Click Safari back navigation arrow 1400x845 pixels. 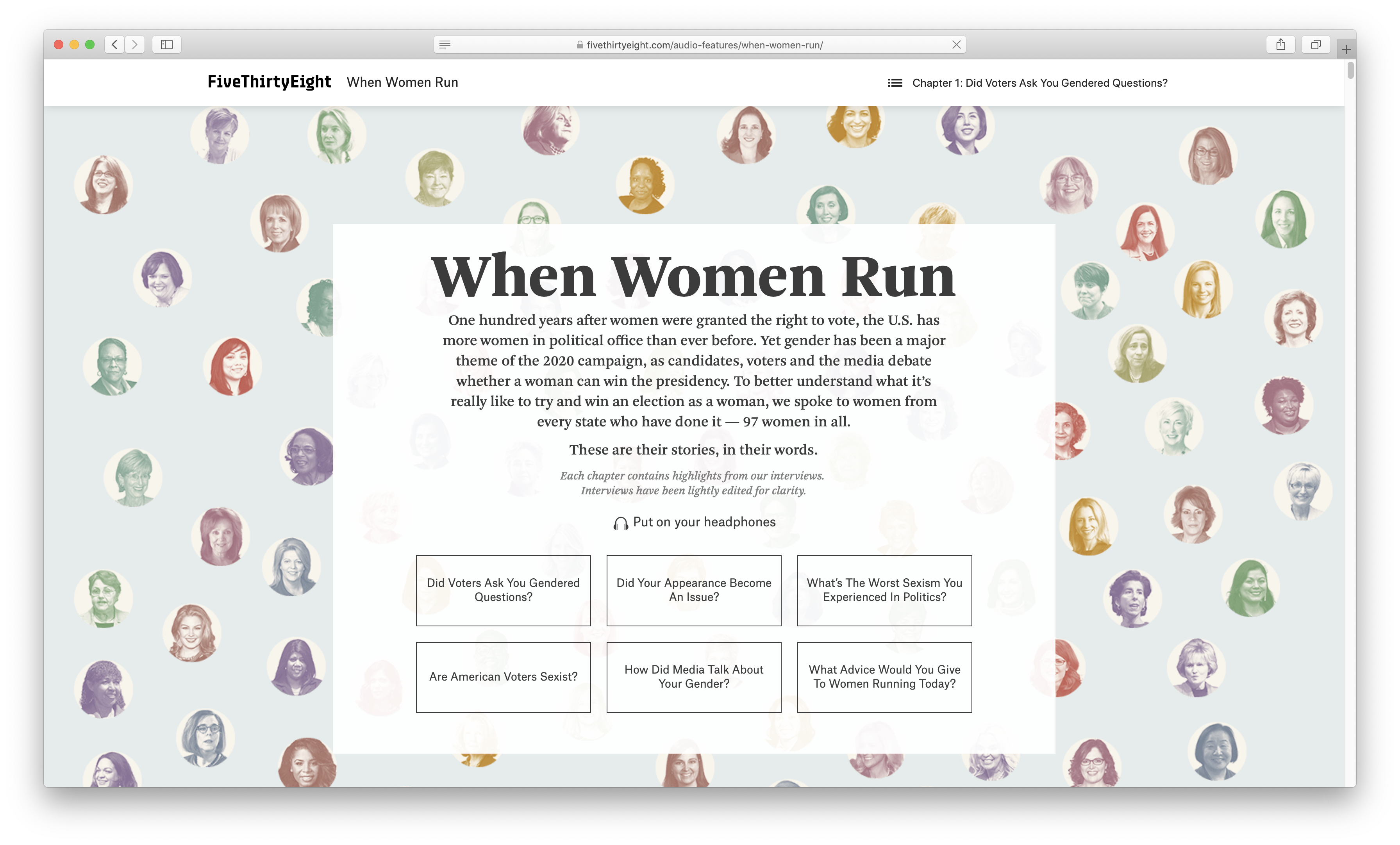coord(115,44)
